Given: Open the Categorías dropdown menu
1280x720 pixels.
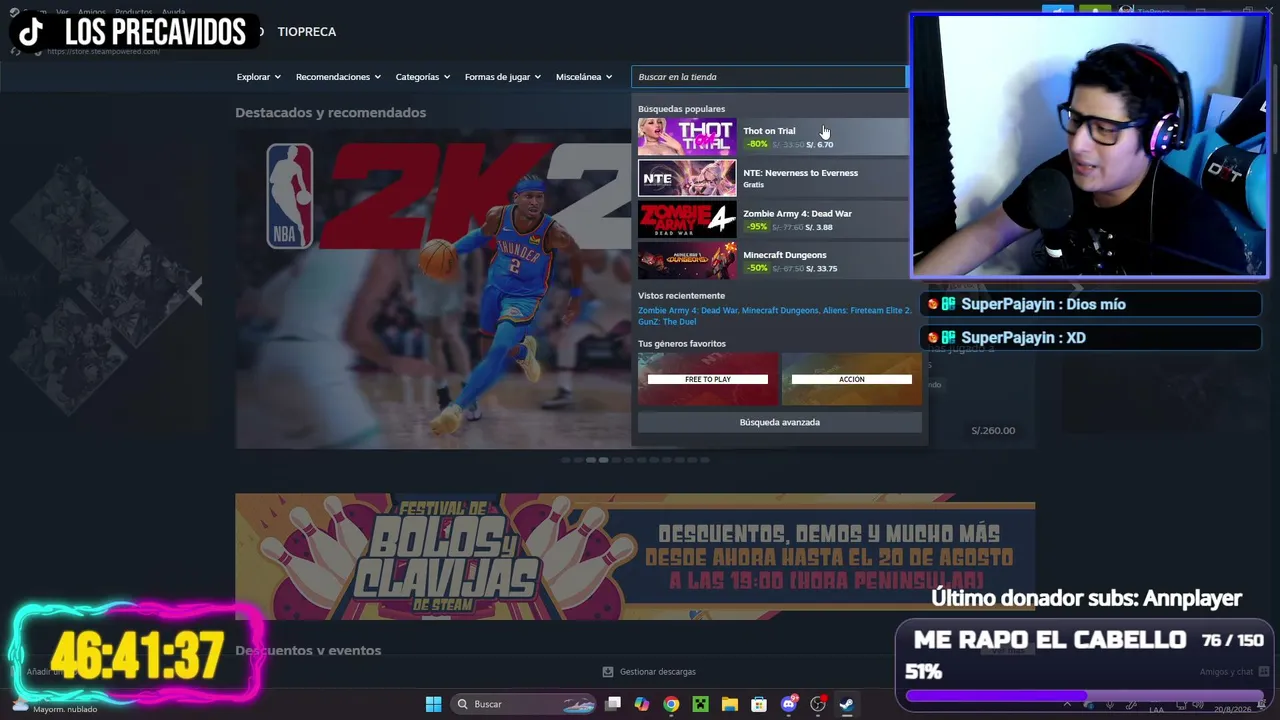Looking at the screenshot, I should point(422,77).
